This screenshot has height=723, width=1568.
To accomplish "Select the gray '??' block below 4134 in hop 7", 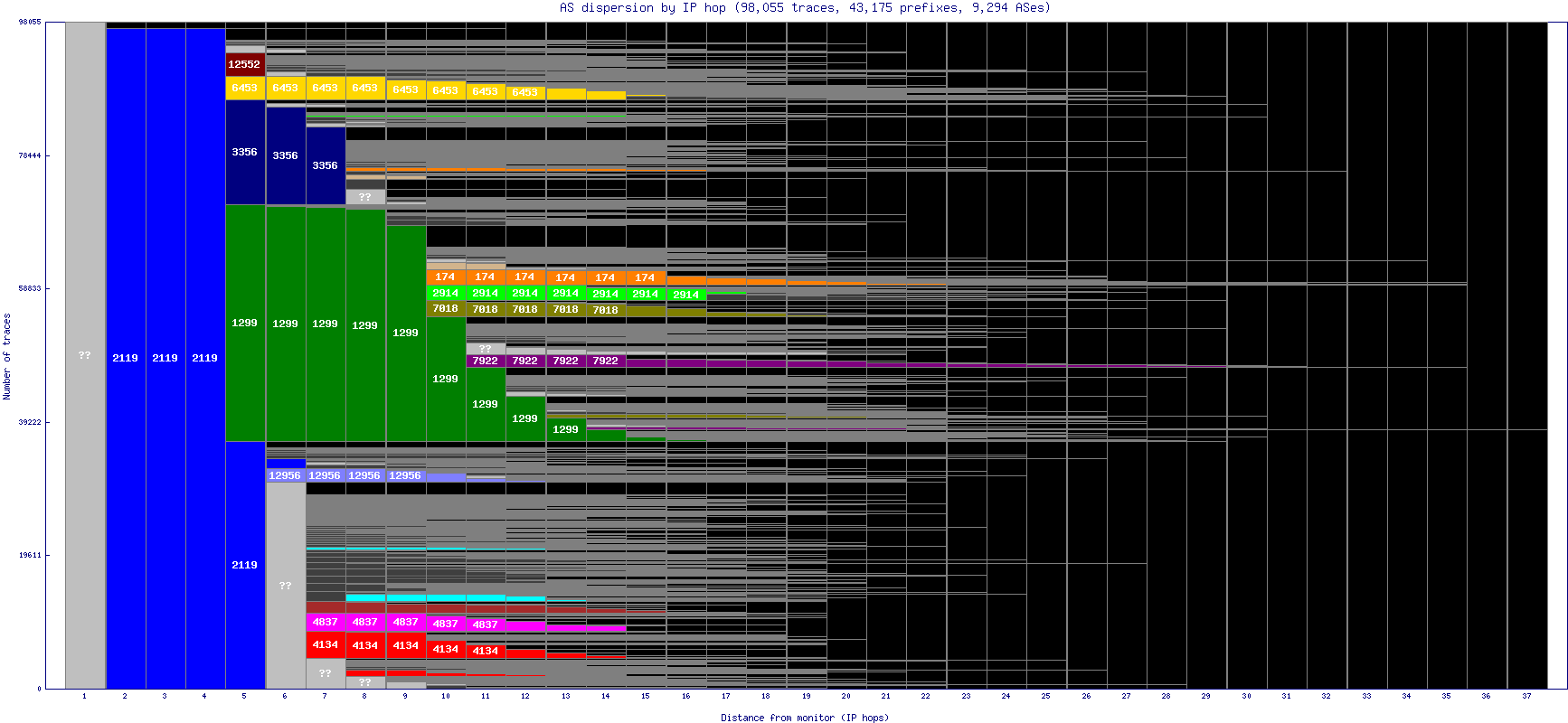I will 326,673.
